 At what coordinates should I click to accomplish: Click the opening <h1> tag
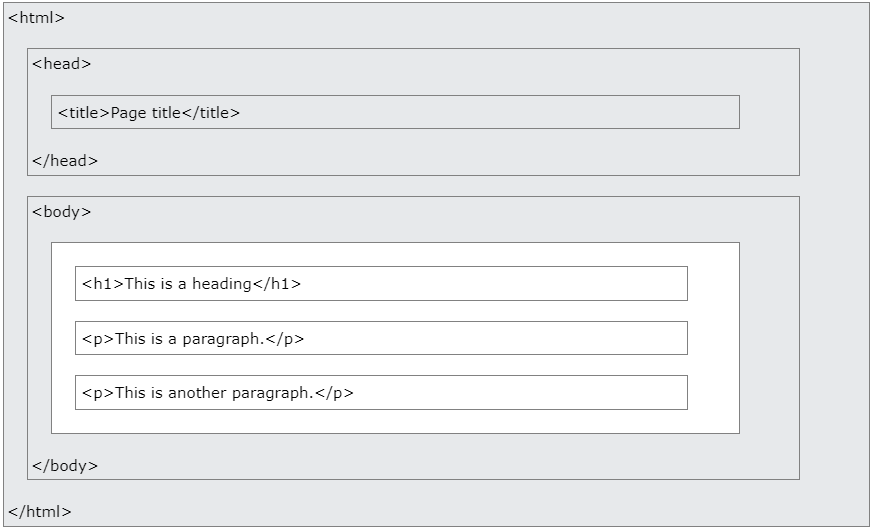[x=102, y=284]
